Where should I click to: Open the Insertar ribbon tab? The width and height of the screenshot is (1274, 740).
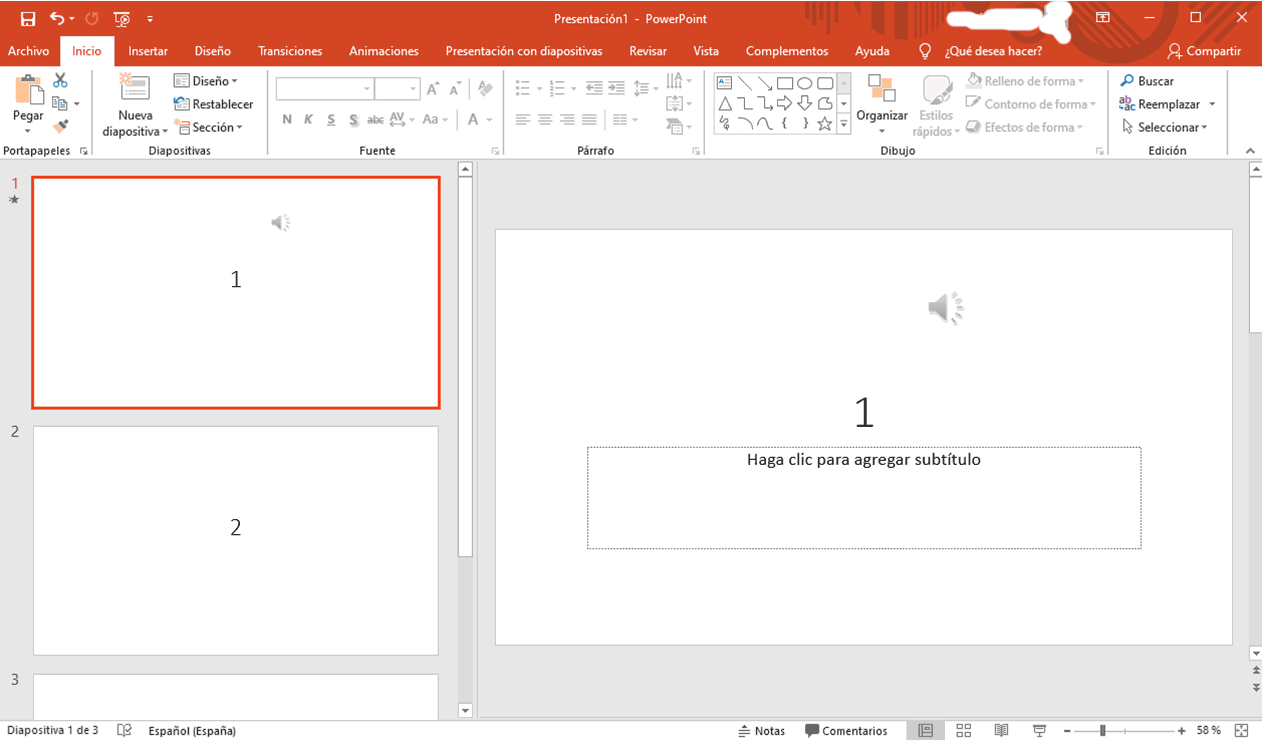tap(148, 51)
